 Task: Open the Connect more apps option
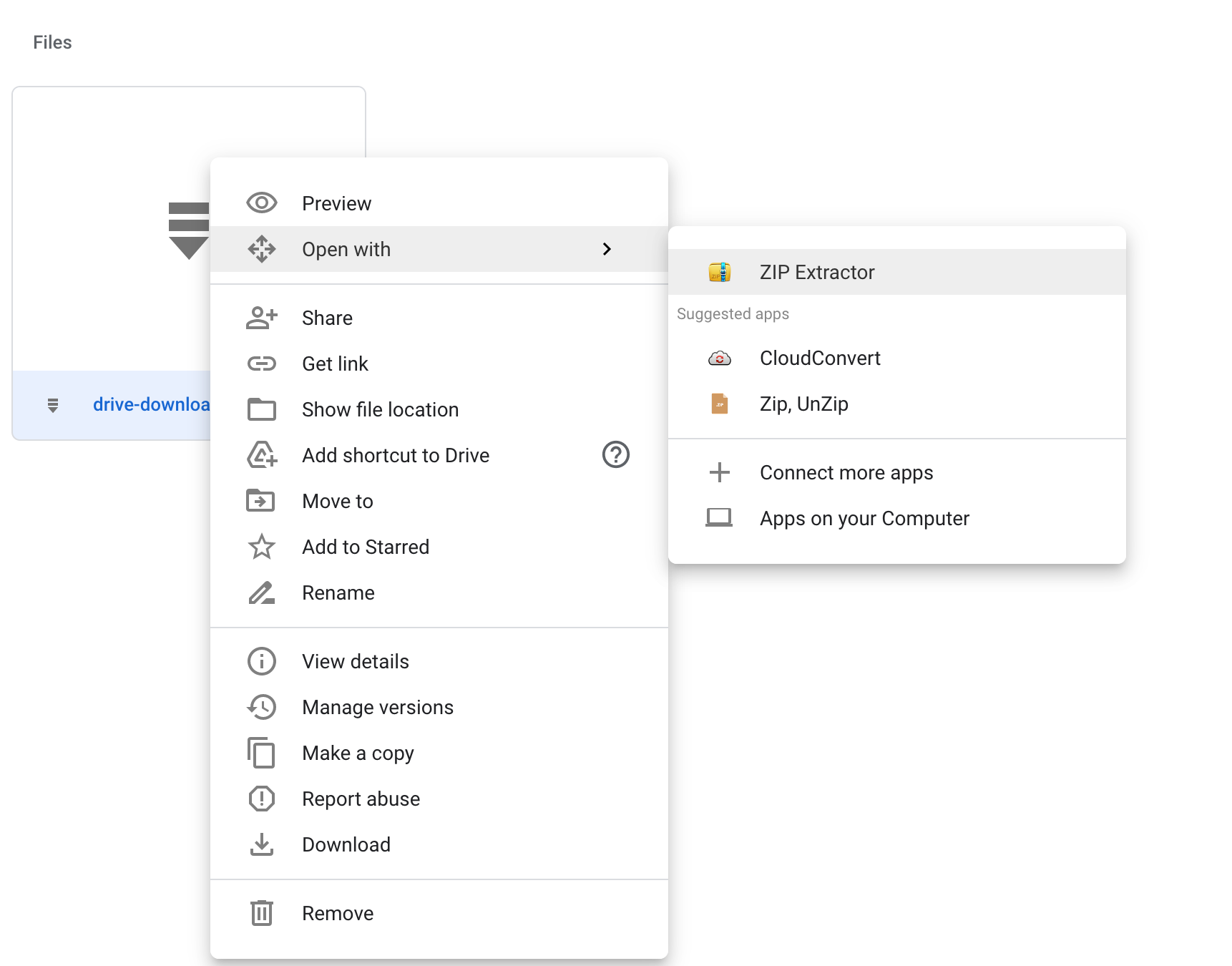(x=846, y=472)
